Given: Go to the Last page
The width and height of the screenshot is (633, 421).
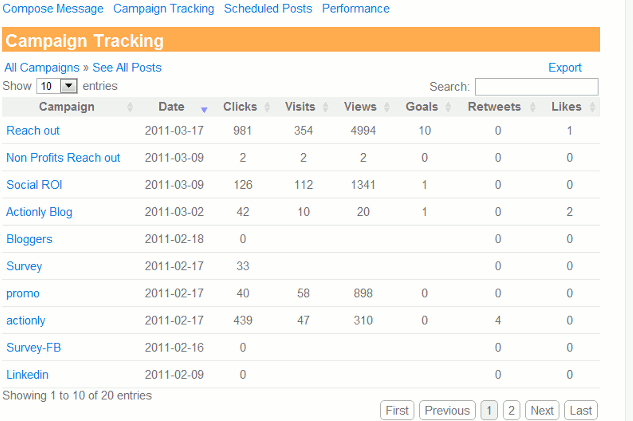Looking at the screenshot, I should tap(581, 411).
